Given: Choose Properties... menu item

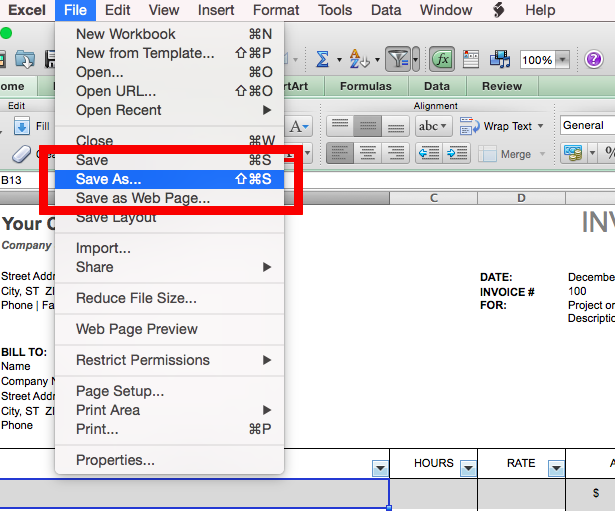Looking at the screenshot, I should click(169, 460).
